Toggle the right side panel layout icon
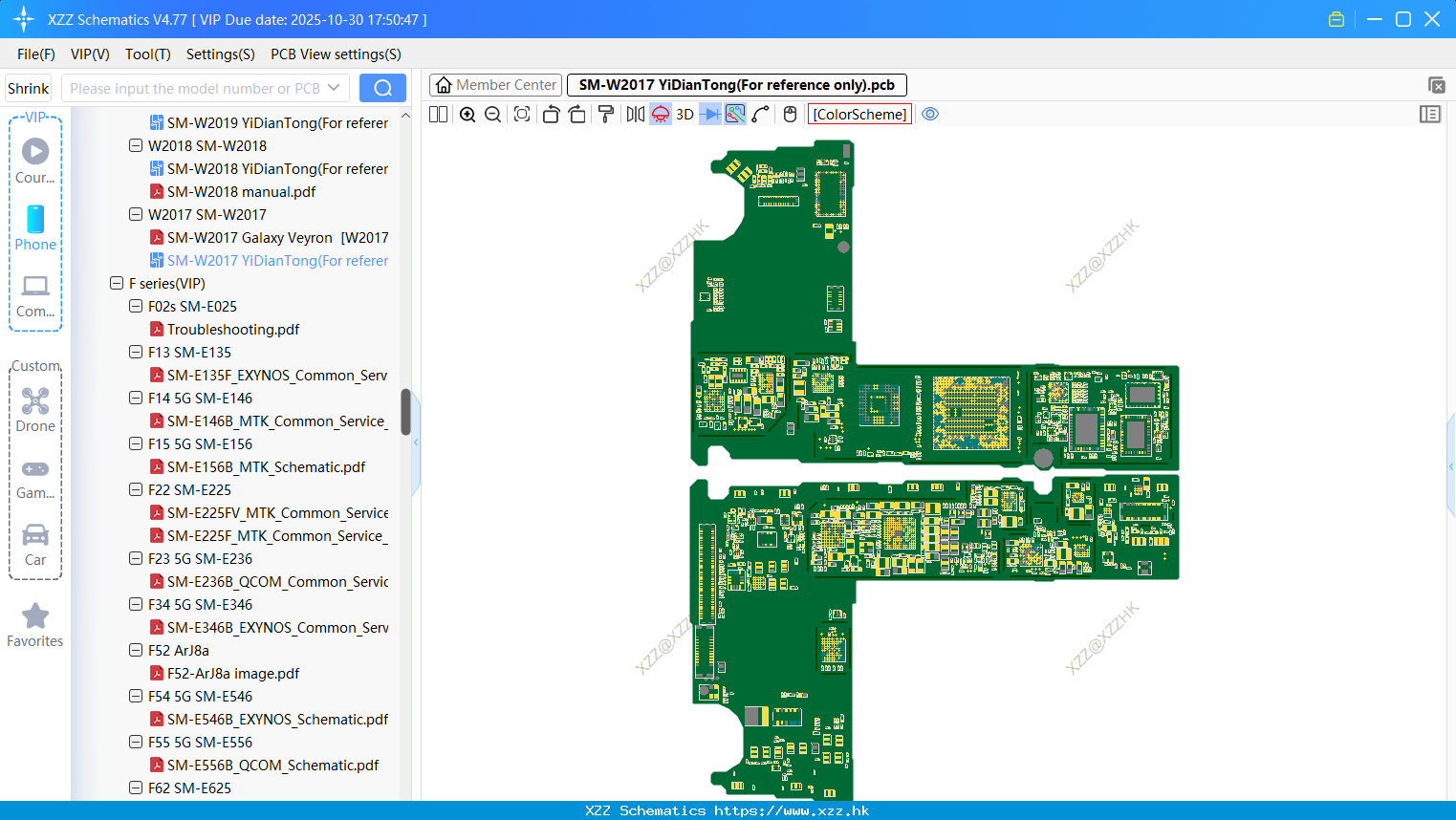The image size is (1456, 820). coord(1430,114)
